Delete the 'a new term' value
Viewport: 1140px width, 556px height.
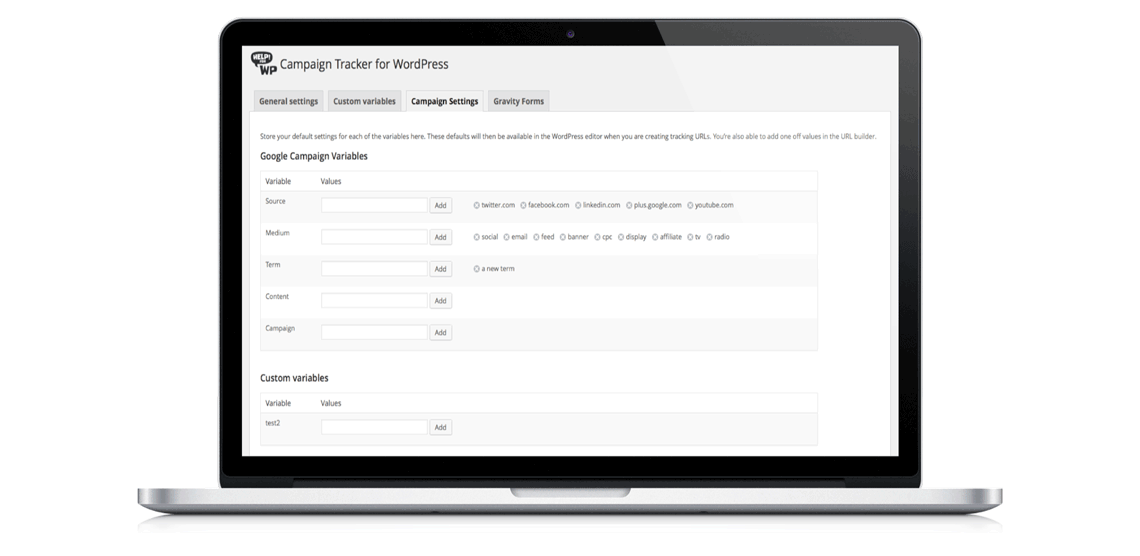[477, 269]
